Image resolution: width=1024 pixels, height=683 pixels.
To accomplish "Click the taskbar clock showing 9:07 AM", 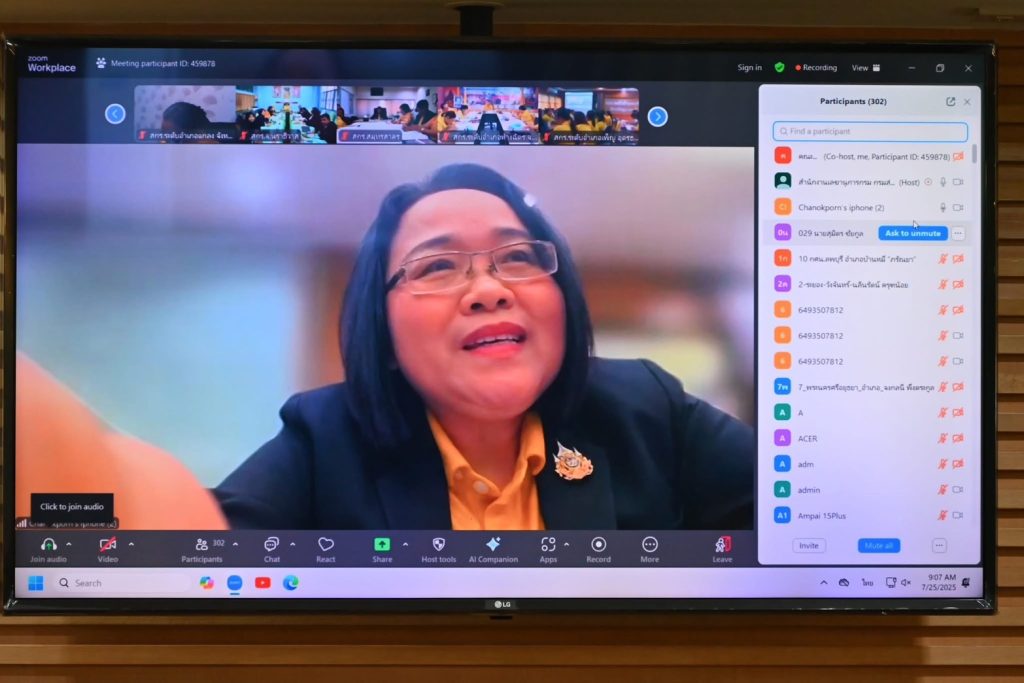I will tap(938, 582).
